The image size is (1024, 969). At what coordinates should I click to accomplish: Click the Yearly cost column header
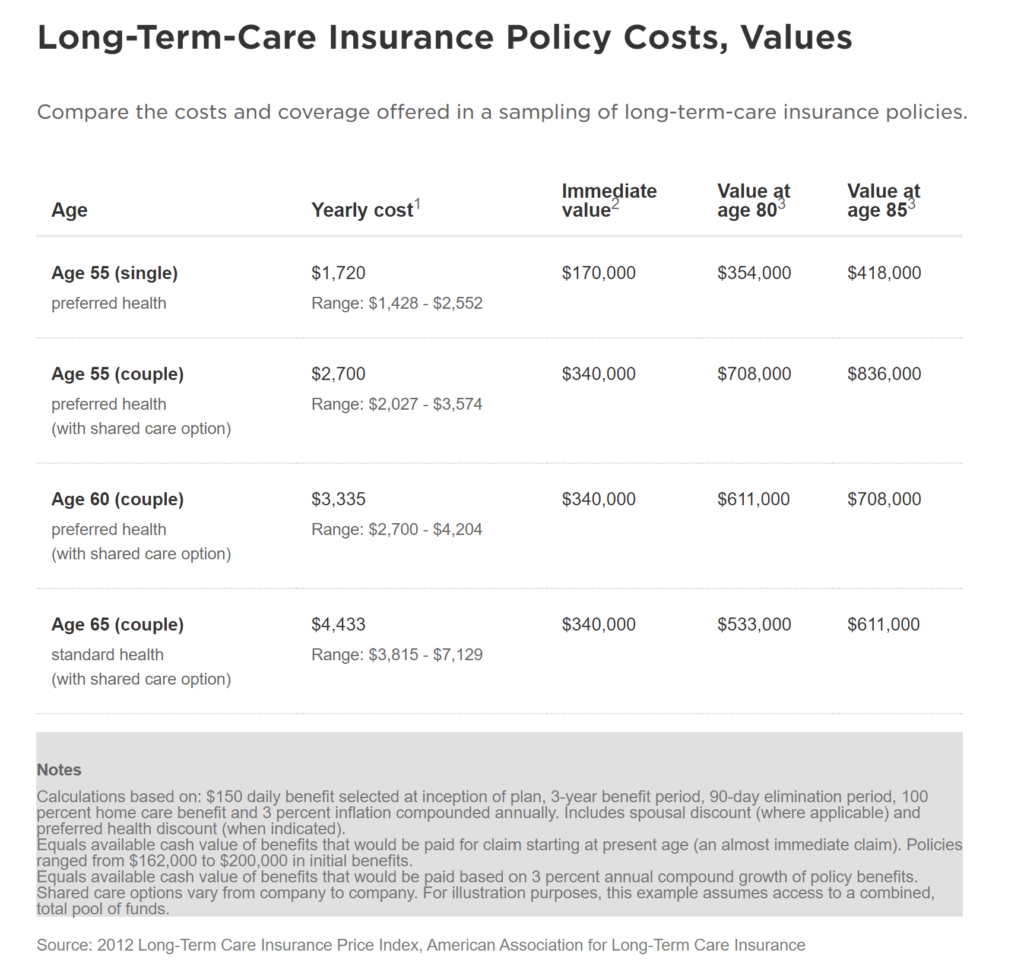pyautogui.click(x=366, y=210)
